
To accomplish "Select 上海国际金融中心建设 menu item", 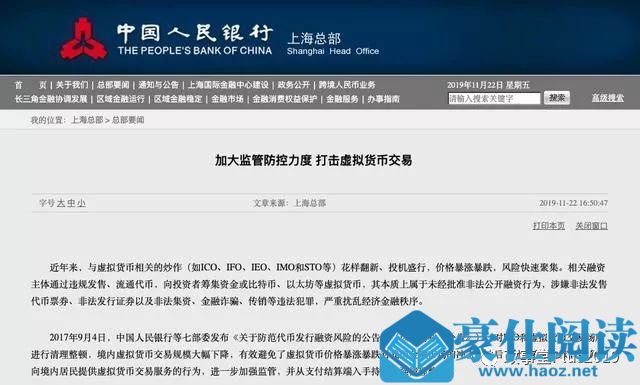I will [x=228, y=85].
